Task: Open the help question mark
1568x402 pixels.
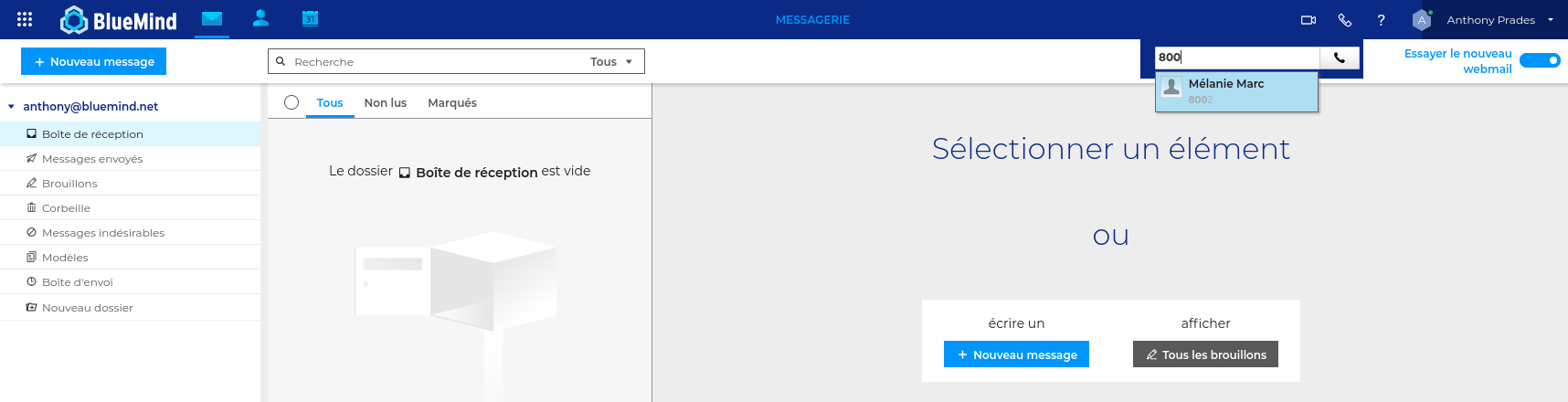Action: pos(1381,19)
